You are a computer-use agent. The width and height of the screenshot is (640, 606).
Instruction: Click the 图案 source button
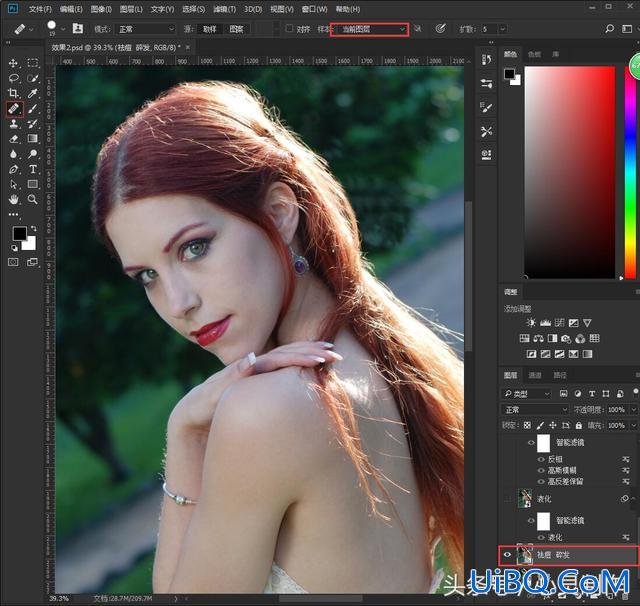[236, 29]
